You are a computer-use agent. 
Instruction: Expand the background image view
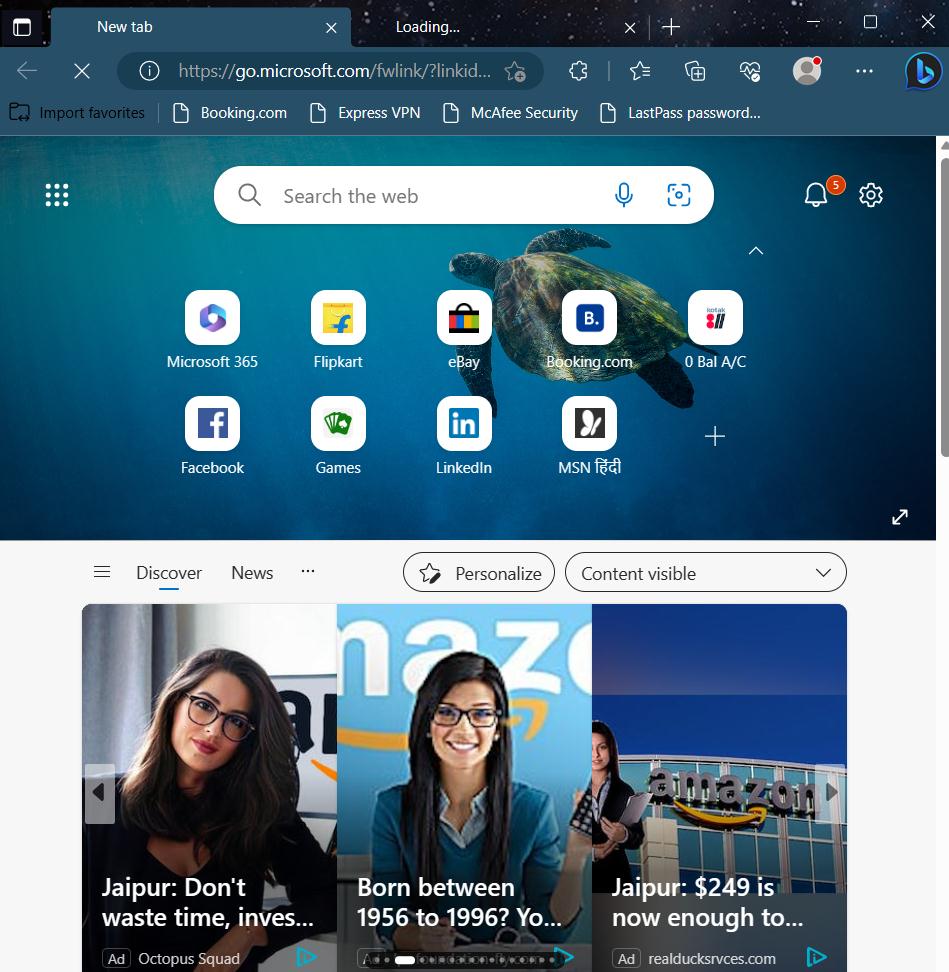click(x=899, y=517)
